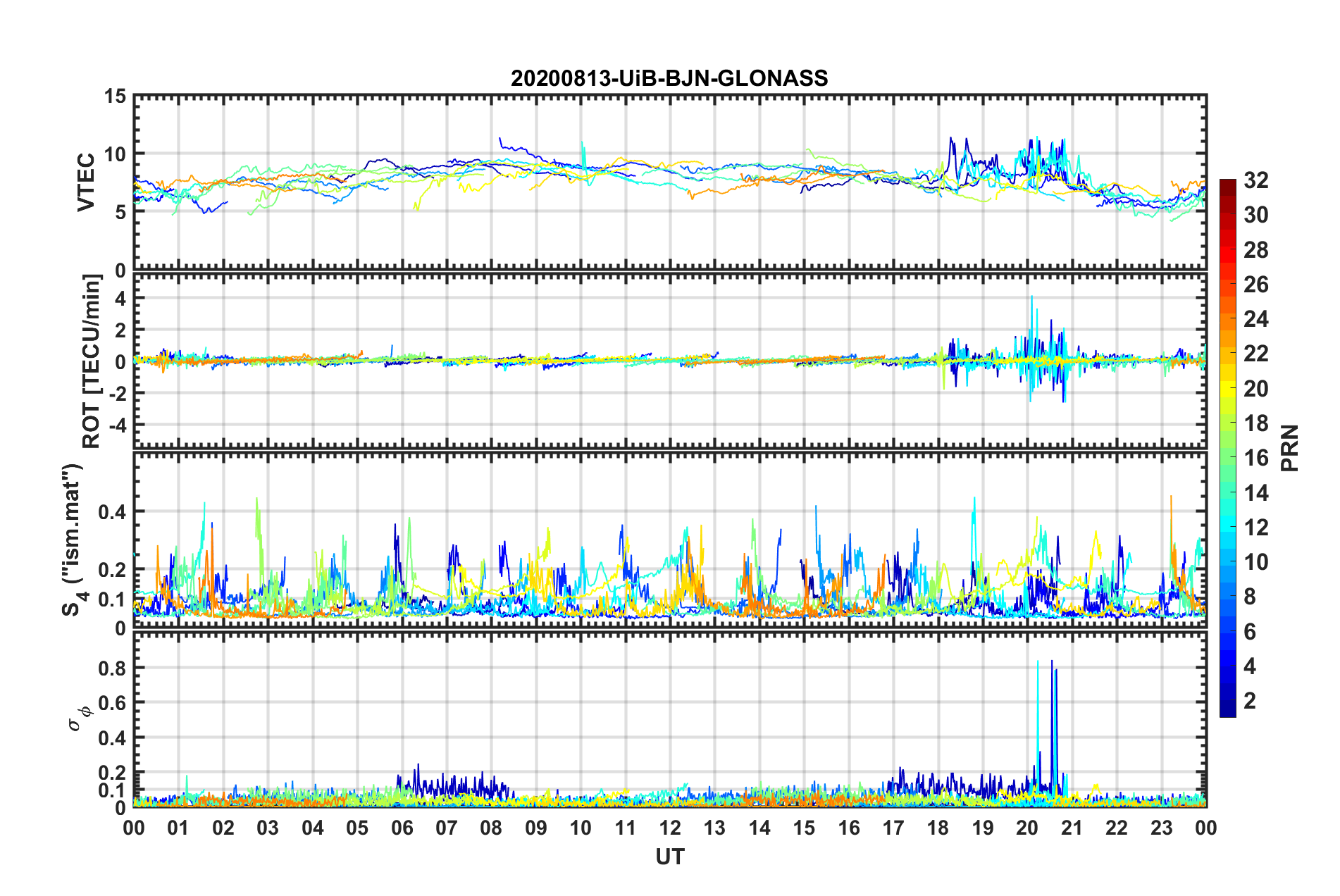This screenshot has width=1340, height=896.
Task: Click x-axis hour tick 12
Action: (x=670, y=828)
